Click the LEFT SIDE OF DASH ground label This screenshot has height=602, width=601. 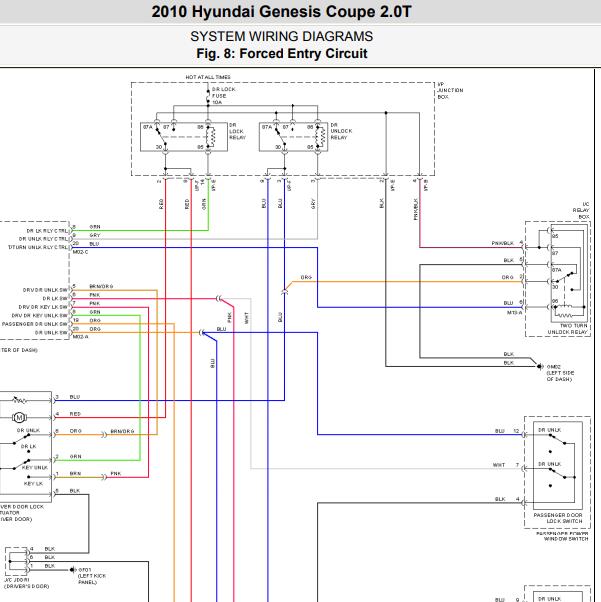point(560,376)
